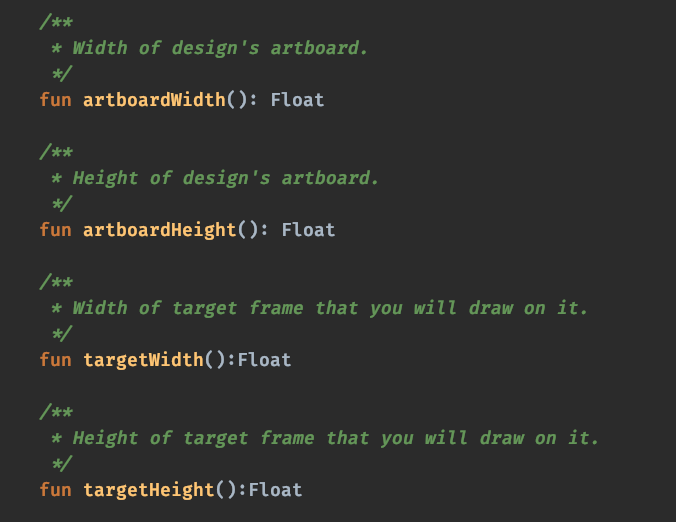
Task: Click the artboardWidth function name
Action: click(x=154, y=100)
